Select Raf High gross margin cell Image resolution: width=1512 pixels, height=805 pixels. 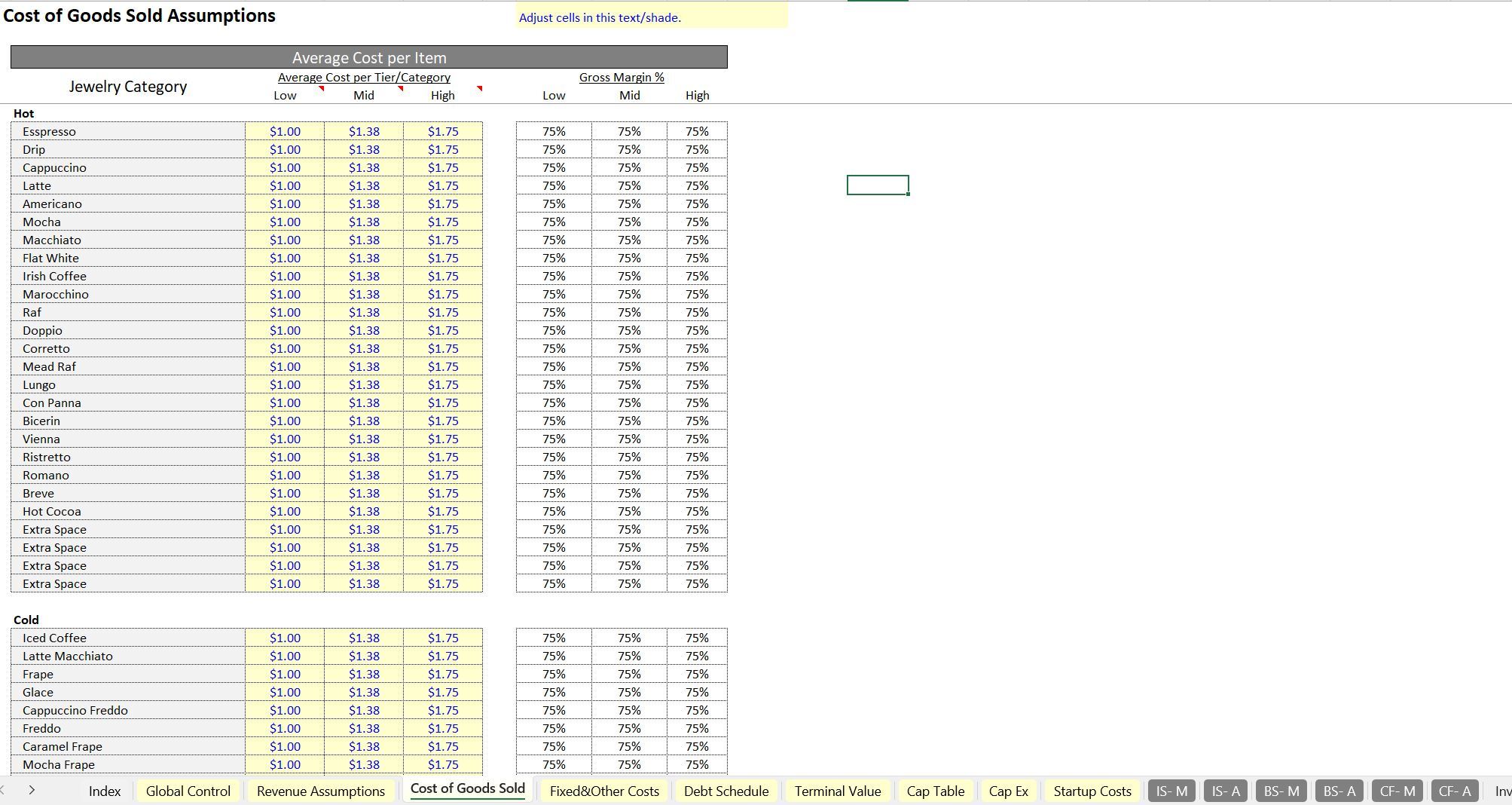(x=697, y=312)
